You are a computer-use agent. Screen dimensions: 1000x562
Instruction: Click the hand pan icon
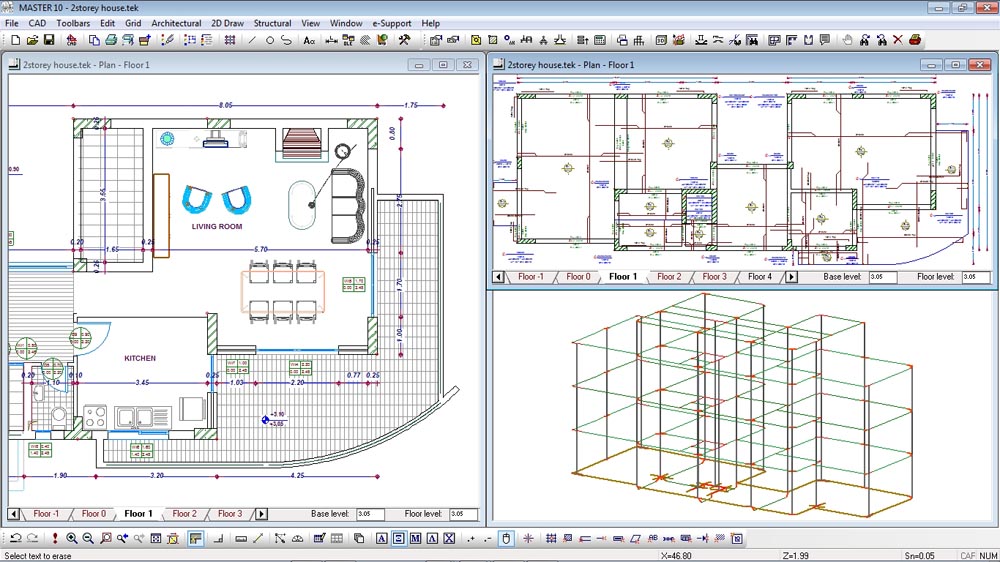coord(848,40)
